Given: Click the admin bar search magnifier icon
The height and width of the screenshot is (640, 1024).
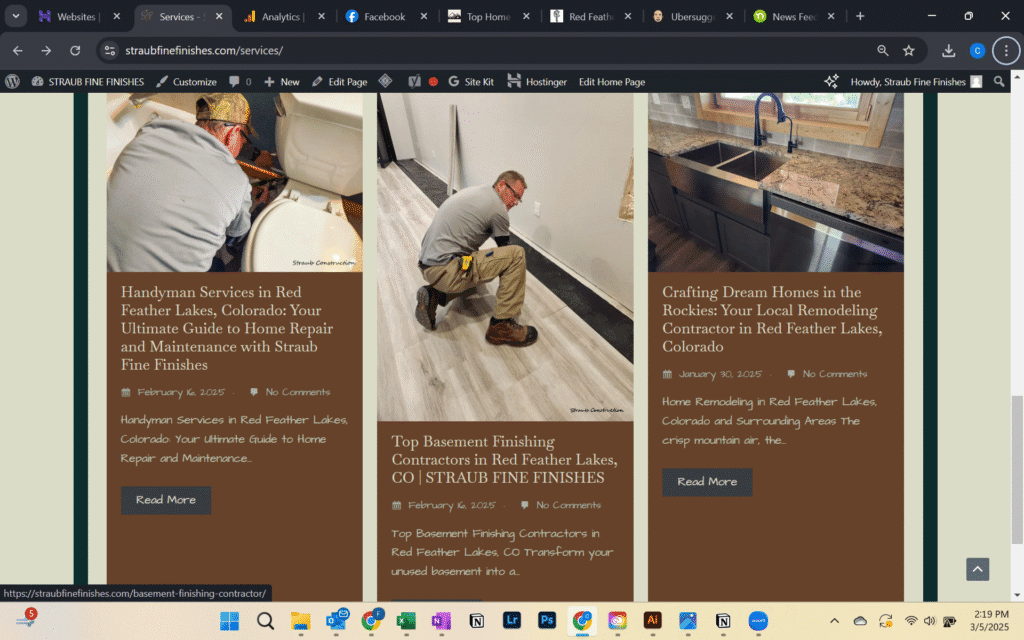Looking at the screenshot, I should point(999,82).
